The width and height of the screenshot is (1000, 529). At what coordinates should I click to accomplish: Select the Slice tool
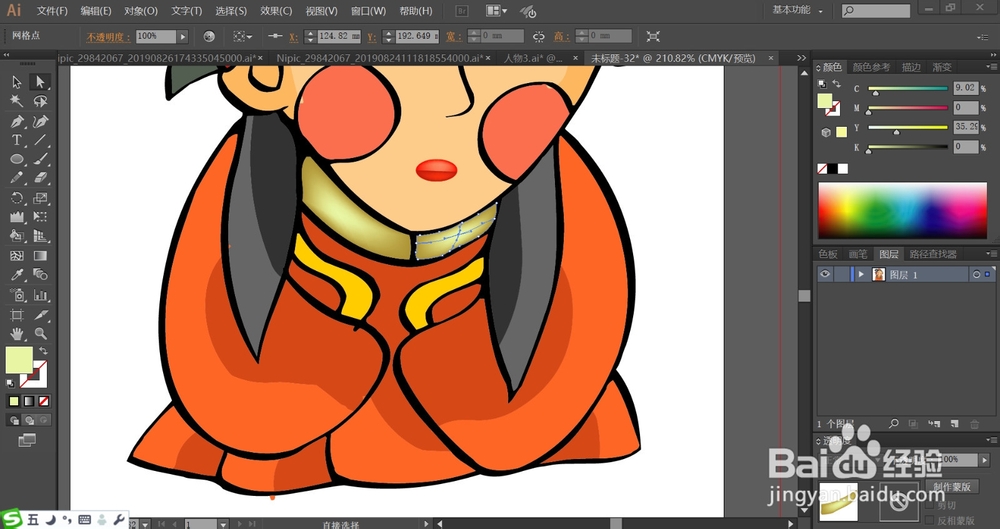pyautogui.click(x=40, y=315)
